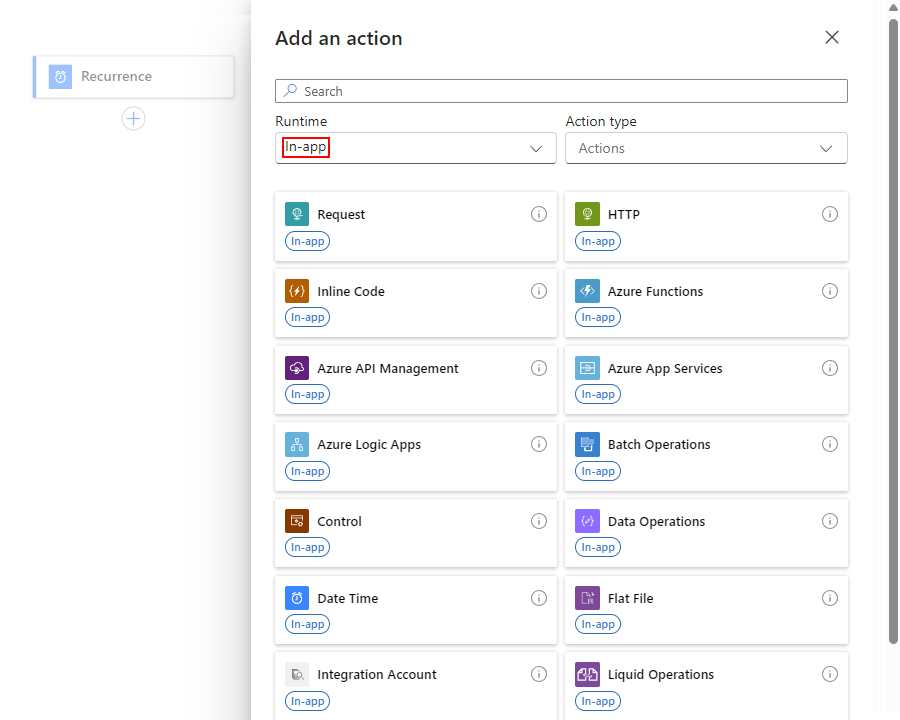Click the Batch Operations icon
This screenshot has height=720, width=900.
coord(588,444)
